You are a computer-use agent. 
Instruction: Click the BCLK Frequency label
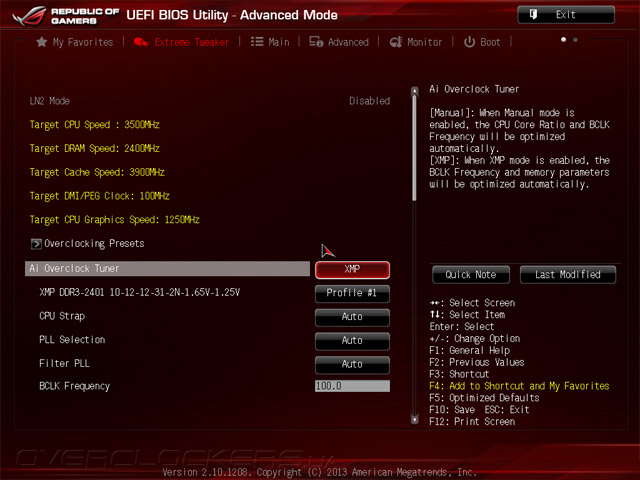pos(74,386)
